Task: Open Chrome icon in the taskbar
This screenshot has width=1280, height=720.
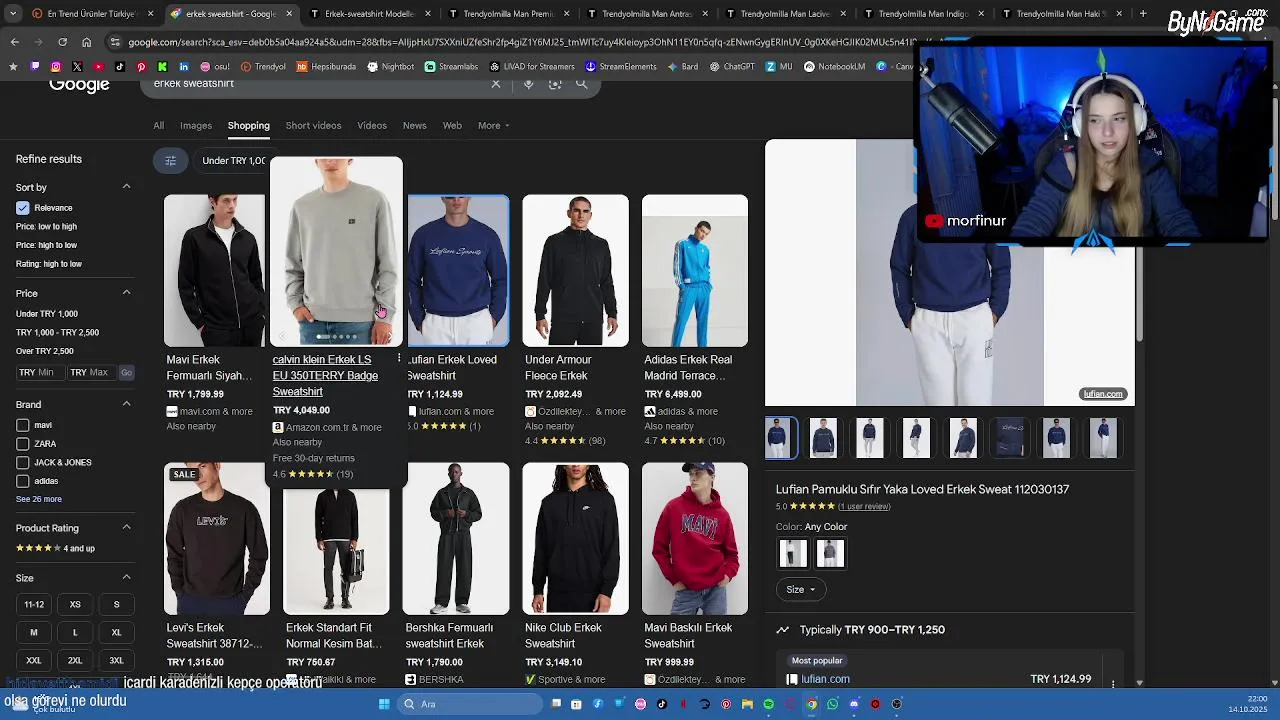Action: point(811,704)
